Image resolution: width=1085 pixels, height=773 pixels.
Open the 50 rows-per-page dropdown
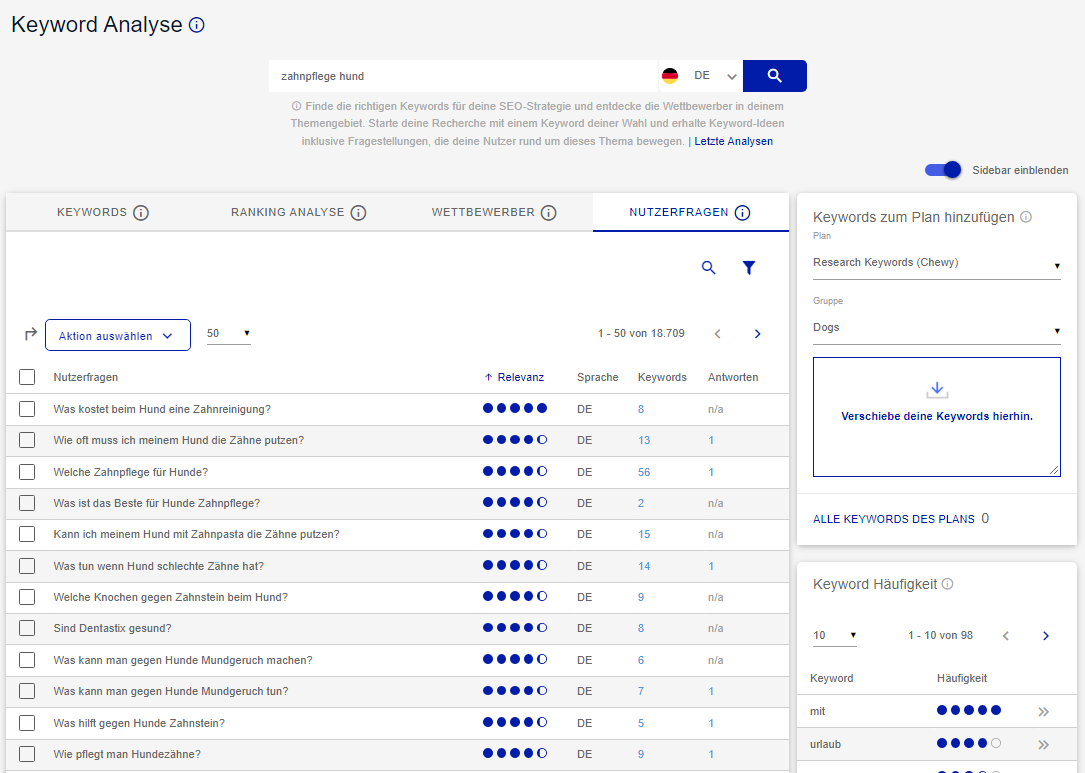[x=228, y=334]
